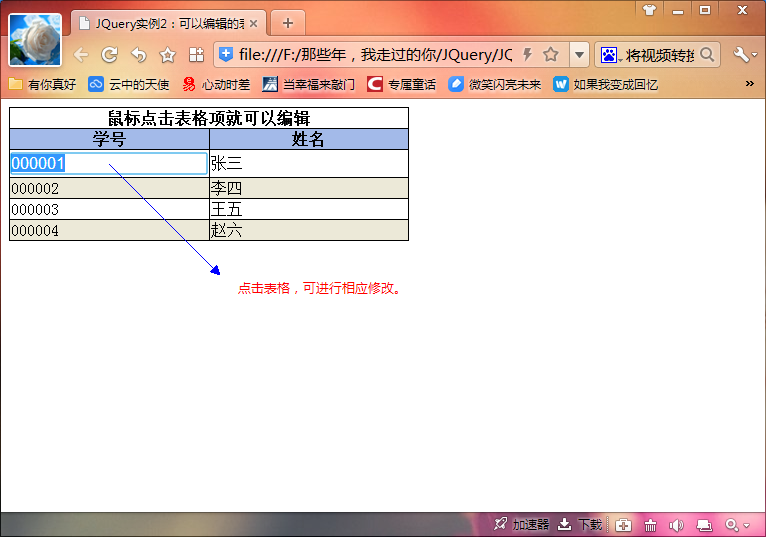The image size is (766, 537).
Task: Click the 加速器 accelerator status bar item
Action: (521, 524)
